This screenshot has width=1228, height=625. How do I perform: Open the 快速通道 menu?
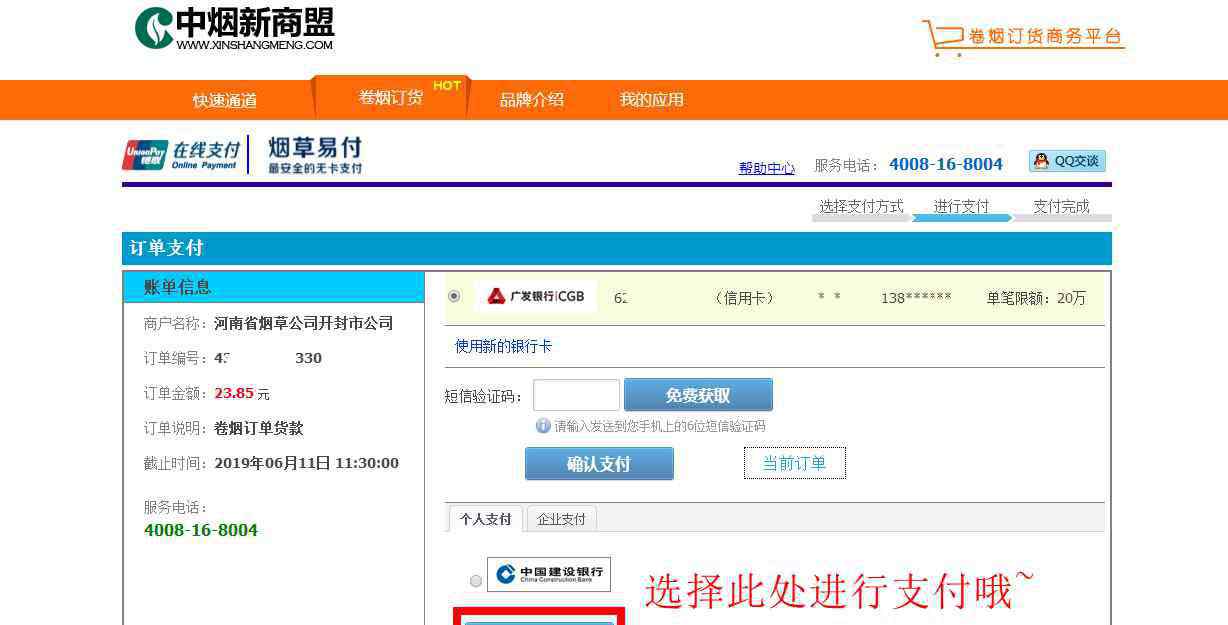pos(225,100)
